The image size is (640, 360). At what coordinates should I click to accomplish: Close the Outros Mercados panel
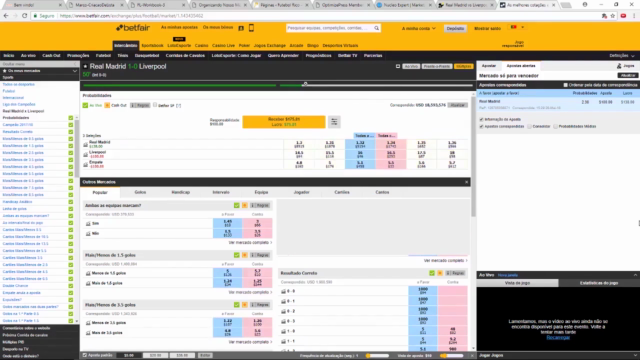coord(467,182)
